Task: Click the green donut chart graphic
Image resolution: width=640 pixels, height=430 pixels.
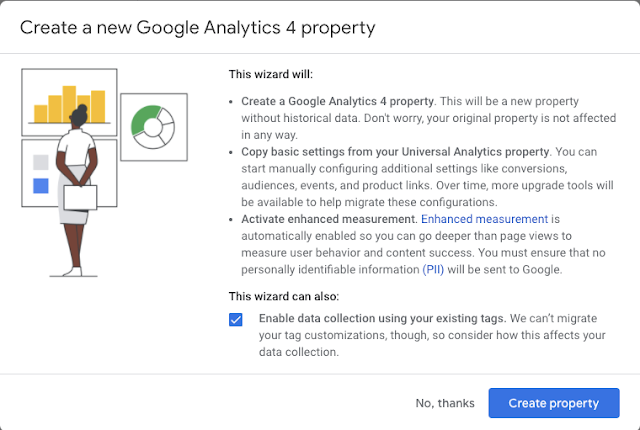Action: (154, 125)
